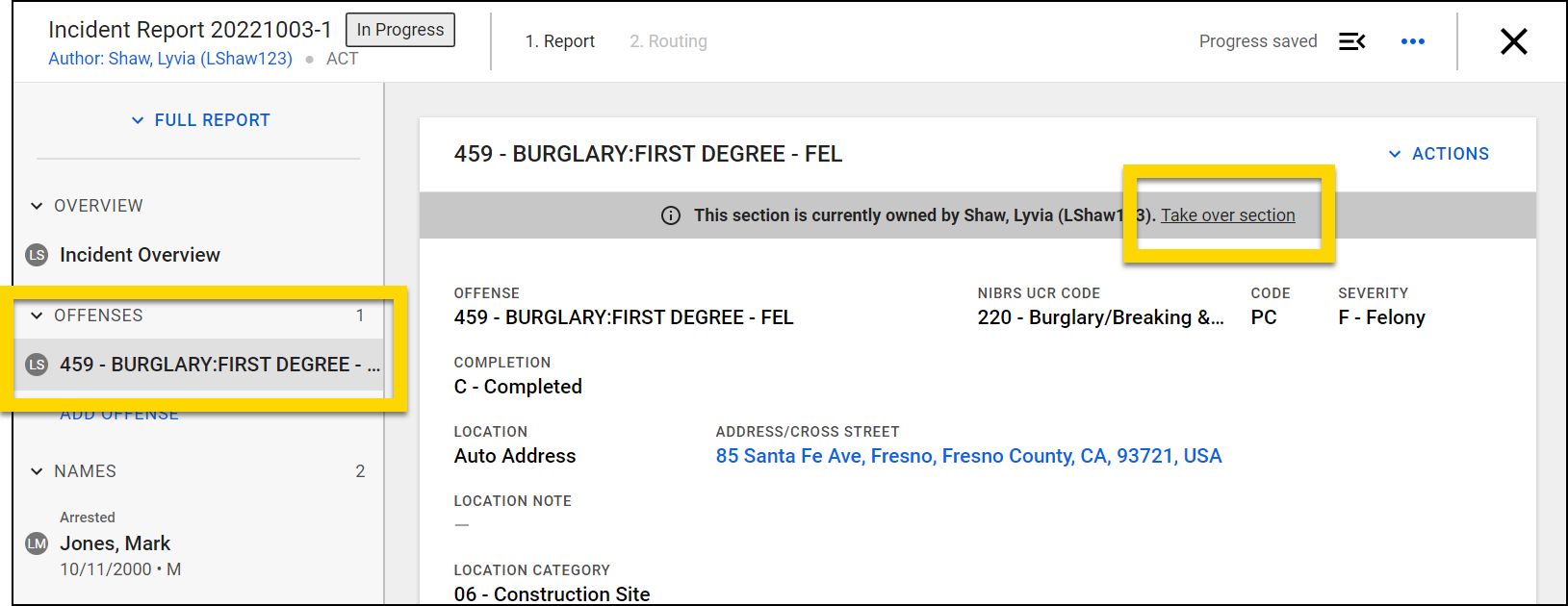Collapse the OVERVIEW section
1568x606 pixels.
pyautogui.click(x=36, y=205)
